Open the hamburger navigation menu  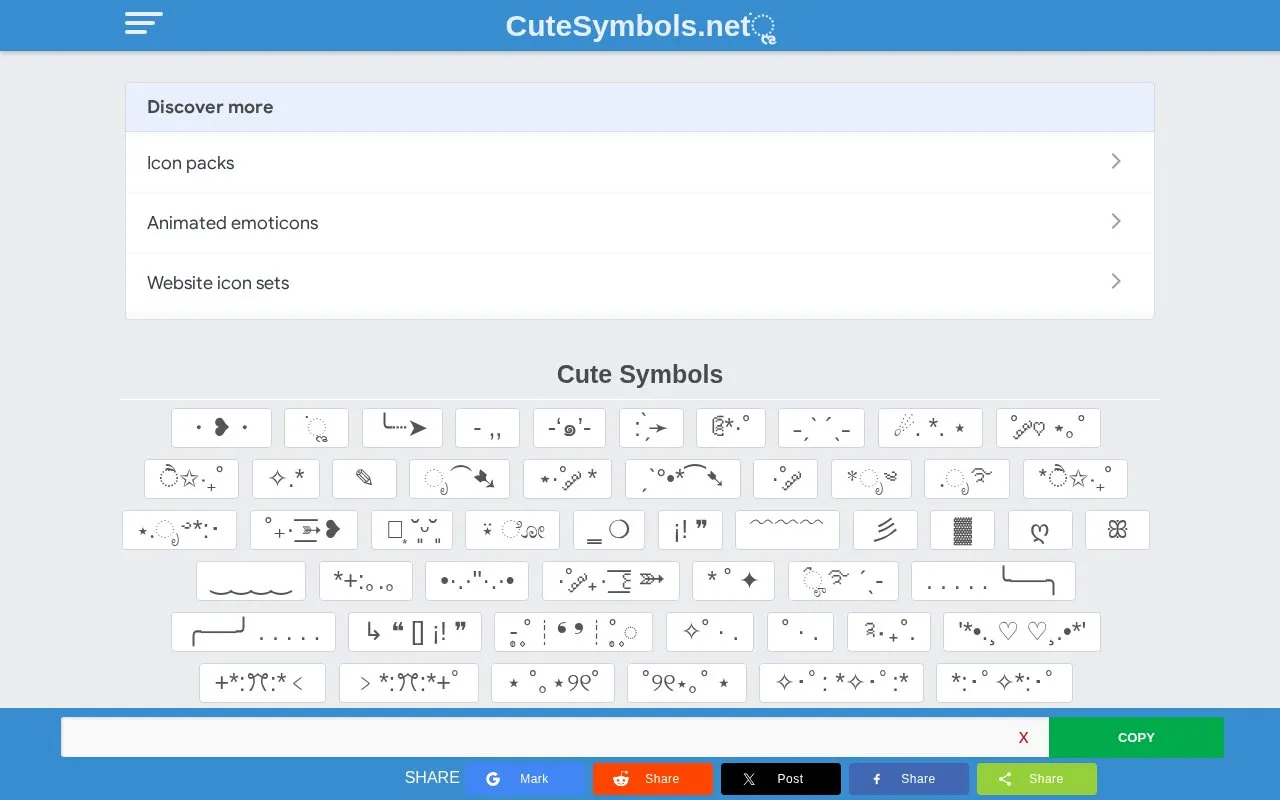(x=143, y=24)
